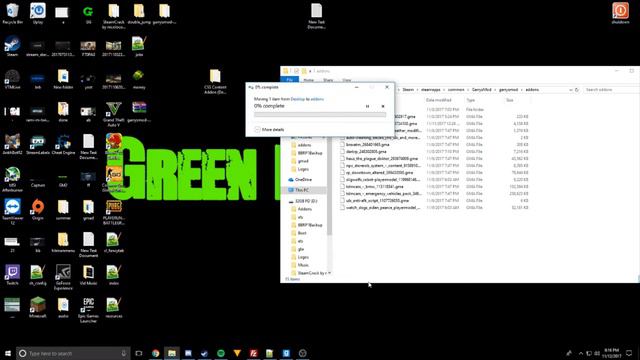Select OneDrive in navigation pane
Image resolution: width=640 pixels, height=360 pixels.
click(303, 180)
